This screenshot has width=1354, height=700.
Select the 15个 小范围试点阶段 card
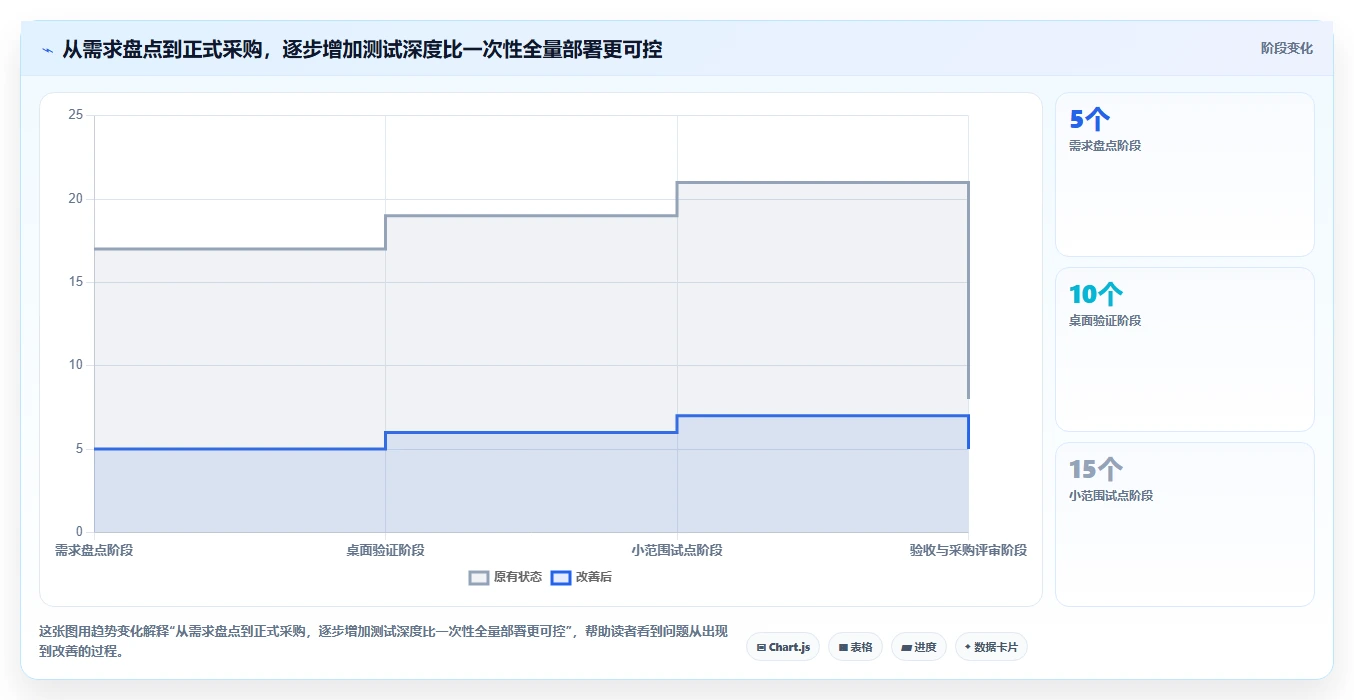coord(1185,525)
